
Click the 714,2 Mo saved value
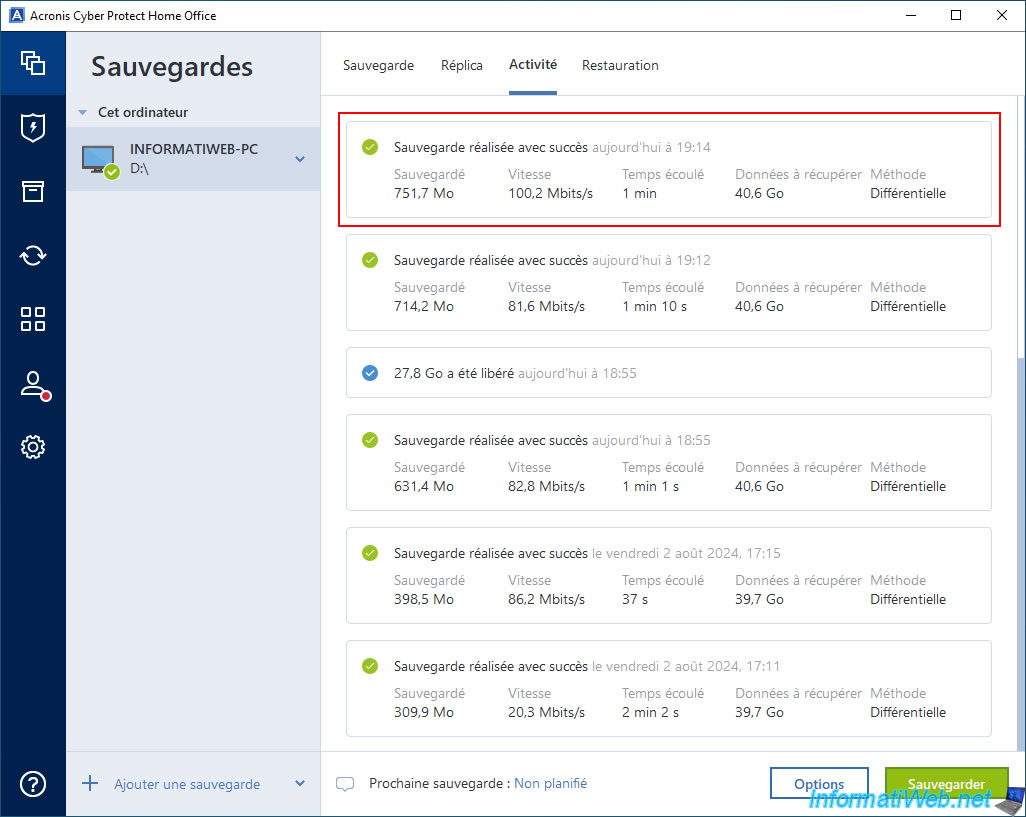424,307
